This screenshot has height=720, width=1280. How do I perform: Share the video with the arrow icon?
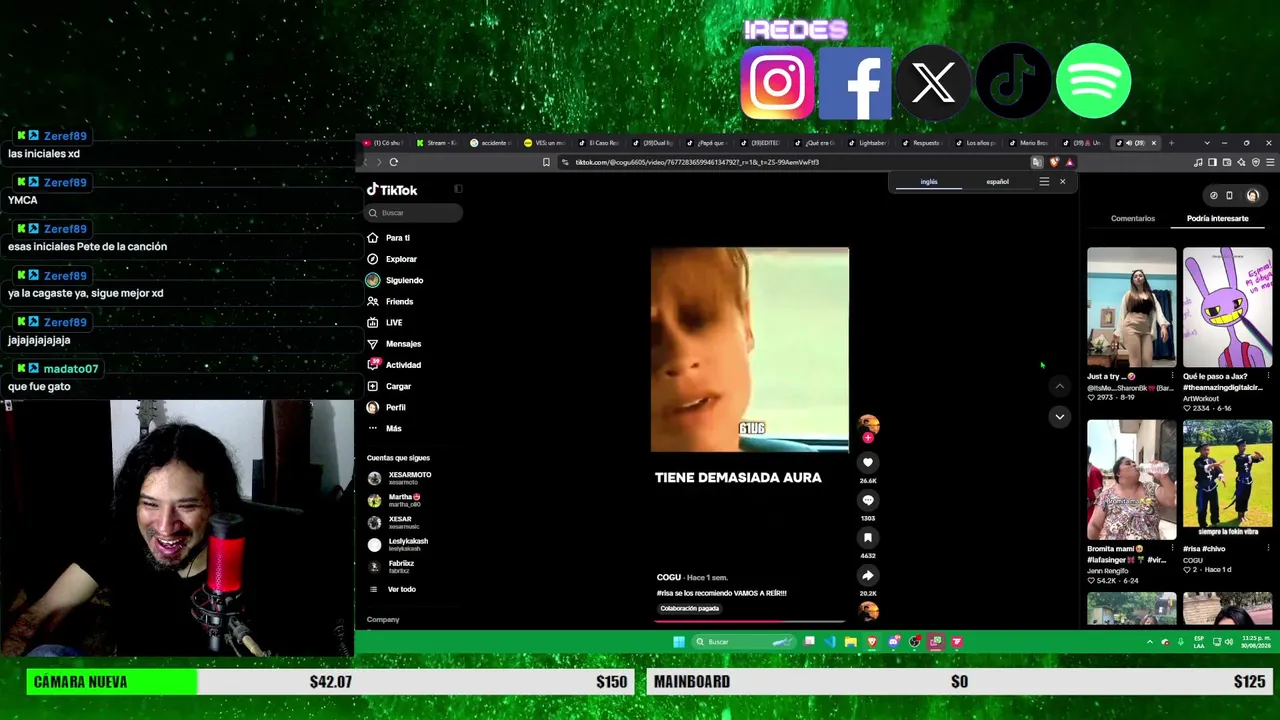(x=868, y=575)
